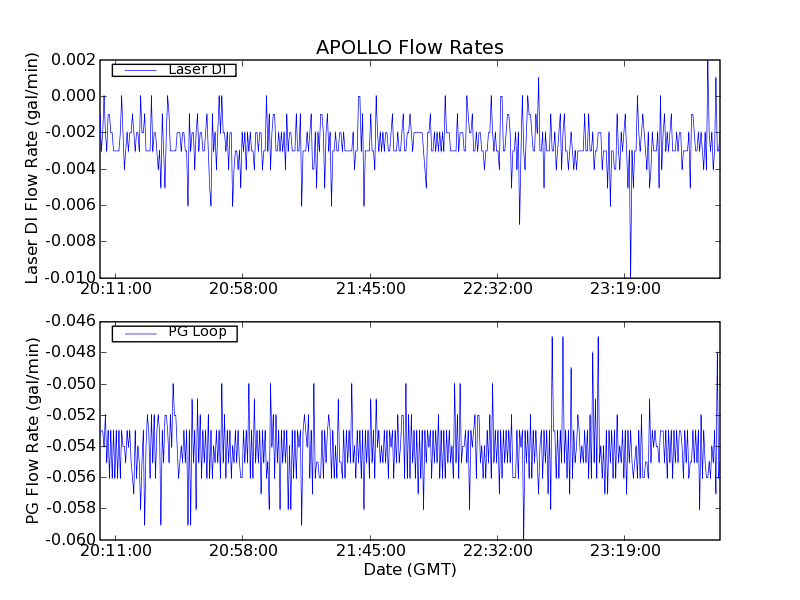Pick the -0.048 tick on PG plot
The image size is (800, 600).
[70, 352]
